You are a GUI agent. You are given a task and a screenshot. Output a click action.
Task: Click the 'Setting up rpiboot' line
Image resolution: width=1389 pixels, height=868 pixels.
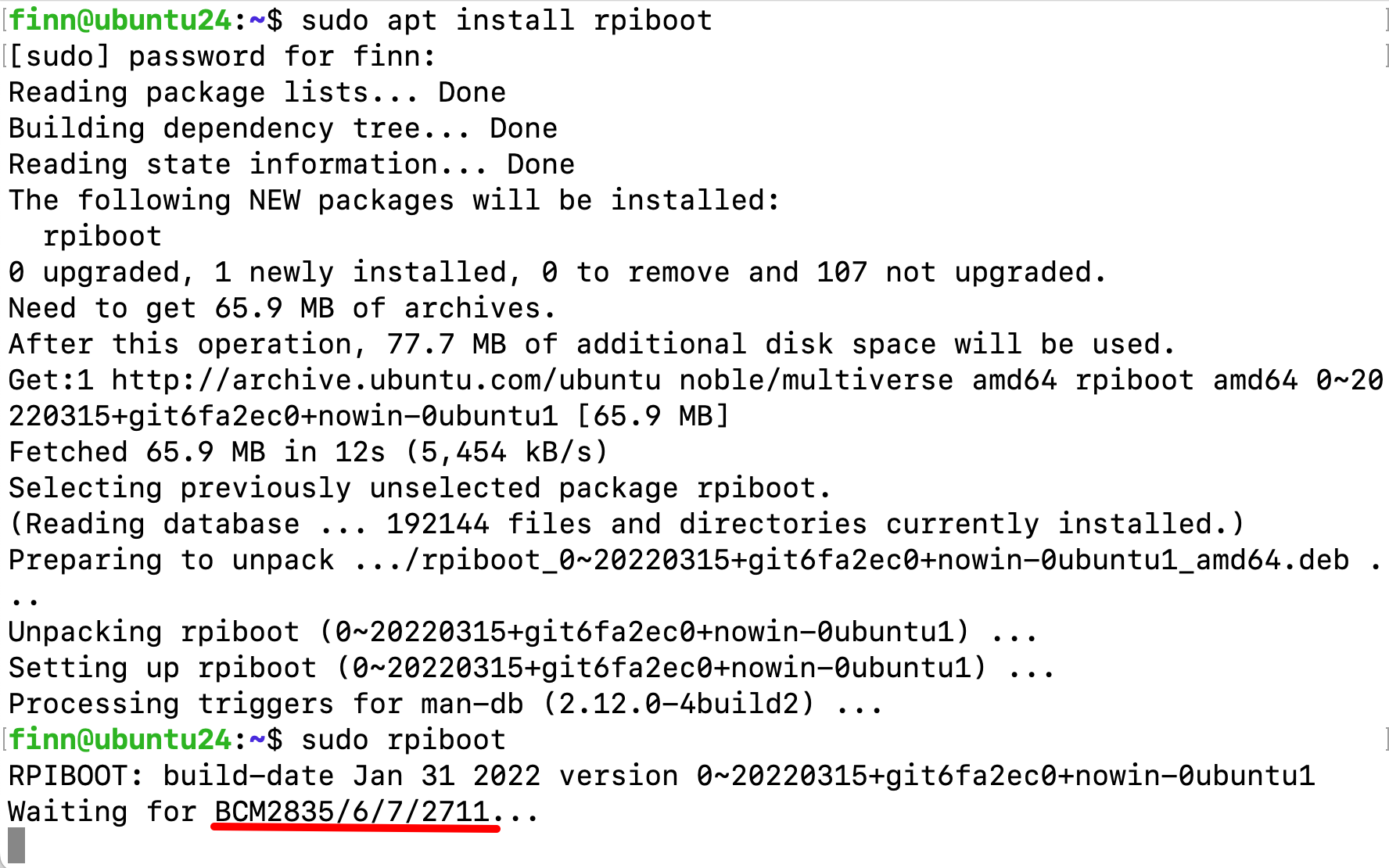(x=532, y=668)
